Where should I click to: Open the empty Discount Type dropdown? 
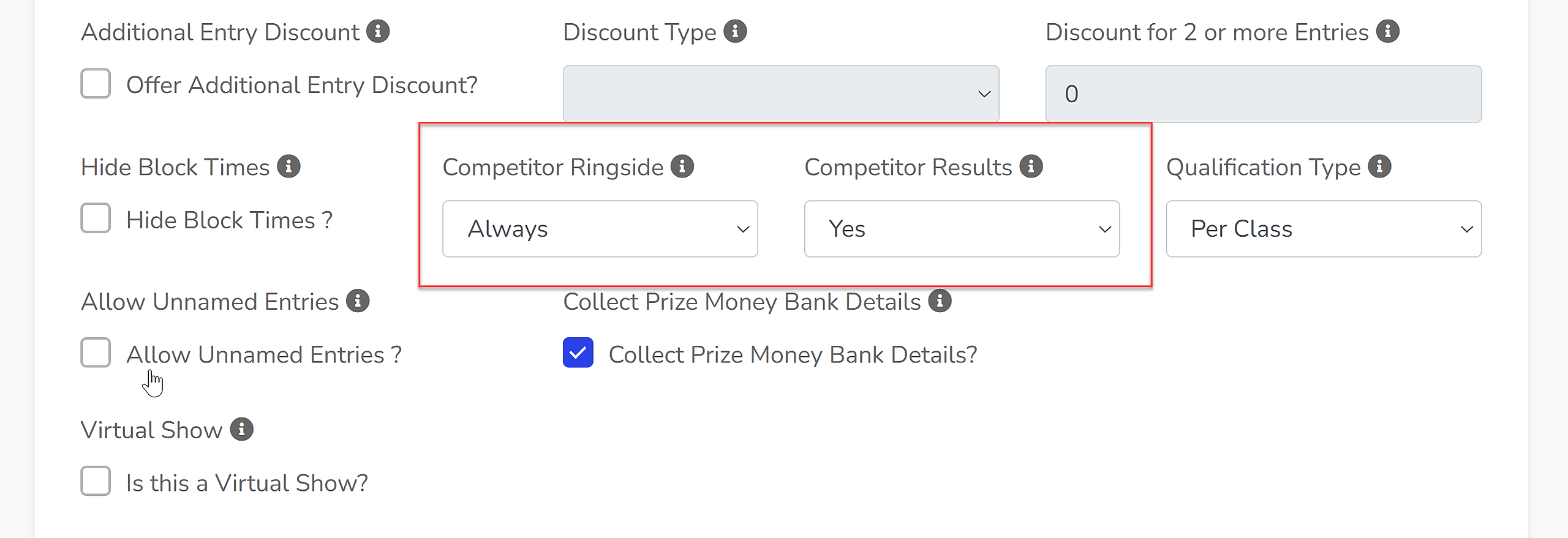click(x=782, y=94)
